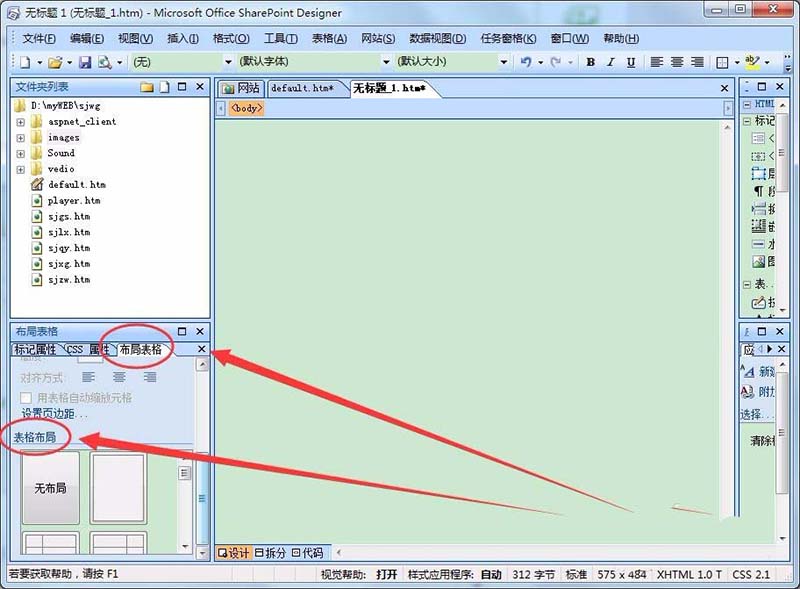
Task: Select the 标记属性 panel tab
Action: pyautogui.click(x=35, y=349)
